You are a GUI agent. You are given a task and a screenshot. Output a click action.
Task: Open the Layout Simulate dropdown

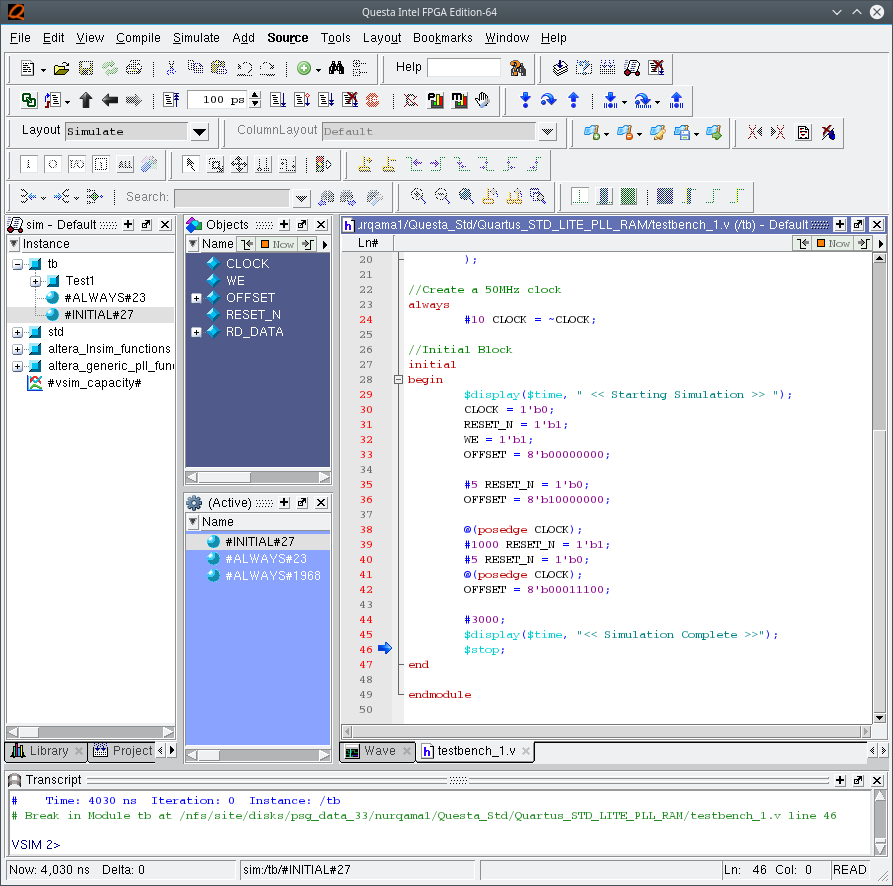[x=199, y=132]
